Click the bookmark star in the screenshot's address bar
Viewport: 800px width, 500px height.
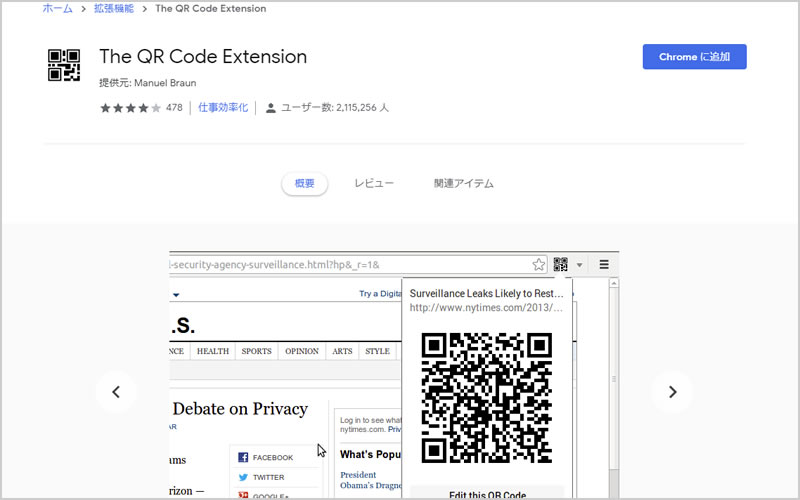tap(539, 264)
